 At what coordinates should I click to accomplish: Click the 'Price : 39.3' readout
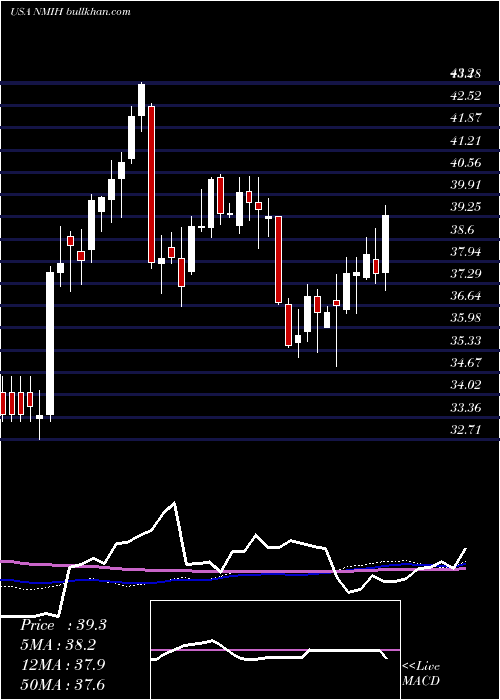[63, 625]
